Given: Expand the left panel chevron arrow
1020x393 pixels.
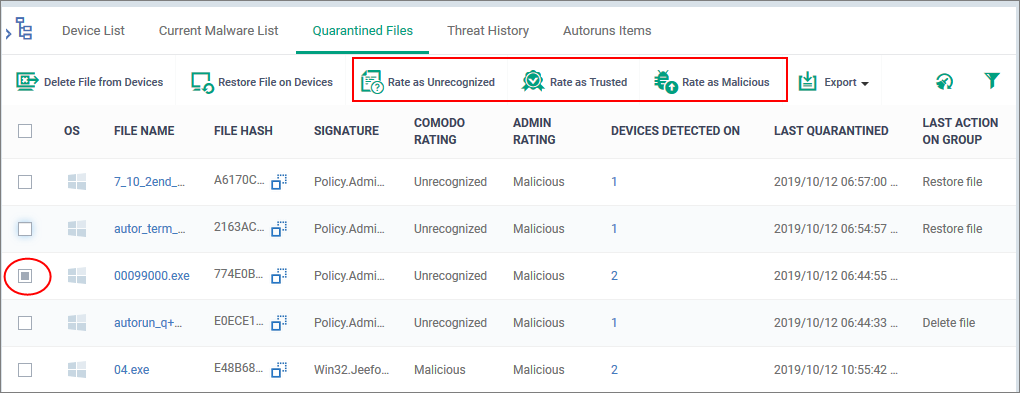Looking at the screenshot, I should (7, 31).
